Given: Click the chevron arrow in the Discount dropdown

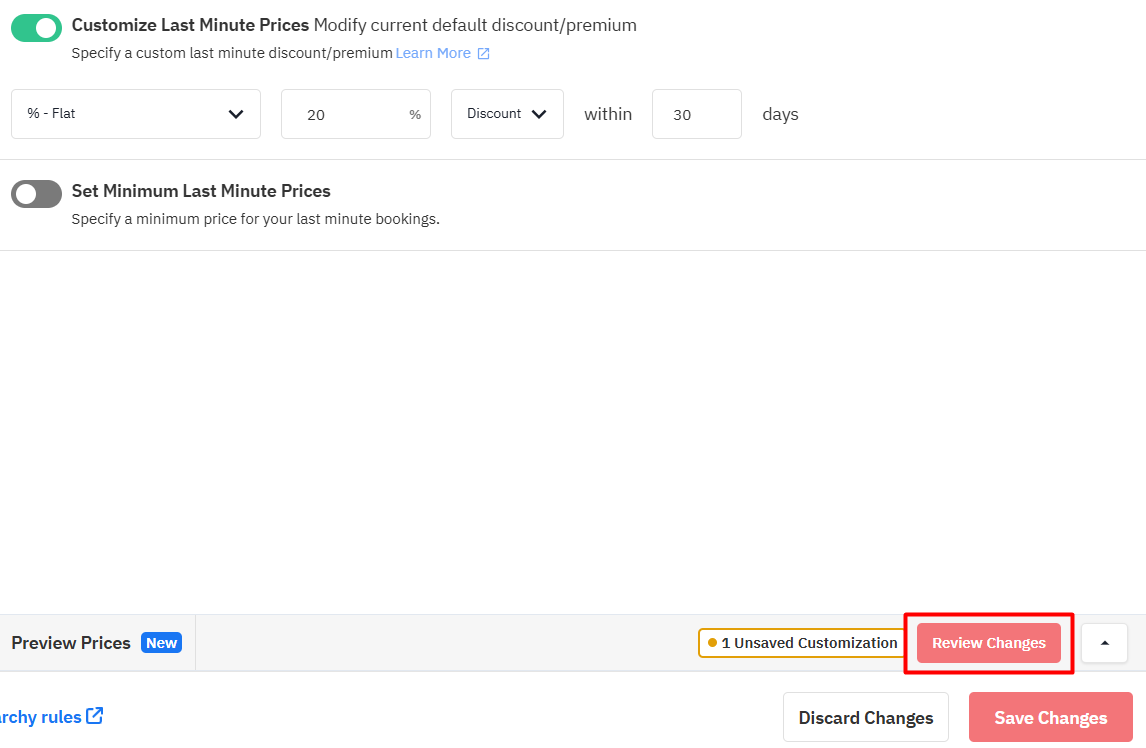Looking at the screenshot, I should (539, 114).
